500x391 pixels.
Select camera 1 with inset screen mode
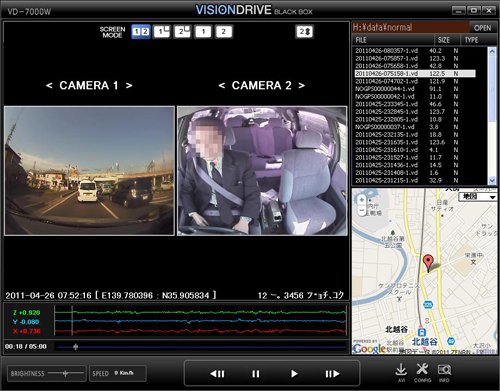tap(162, 32)
